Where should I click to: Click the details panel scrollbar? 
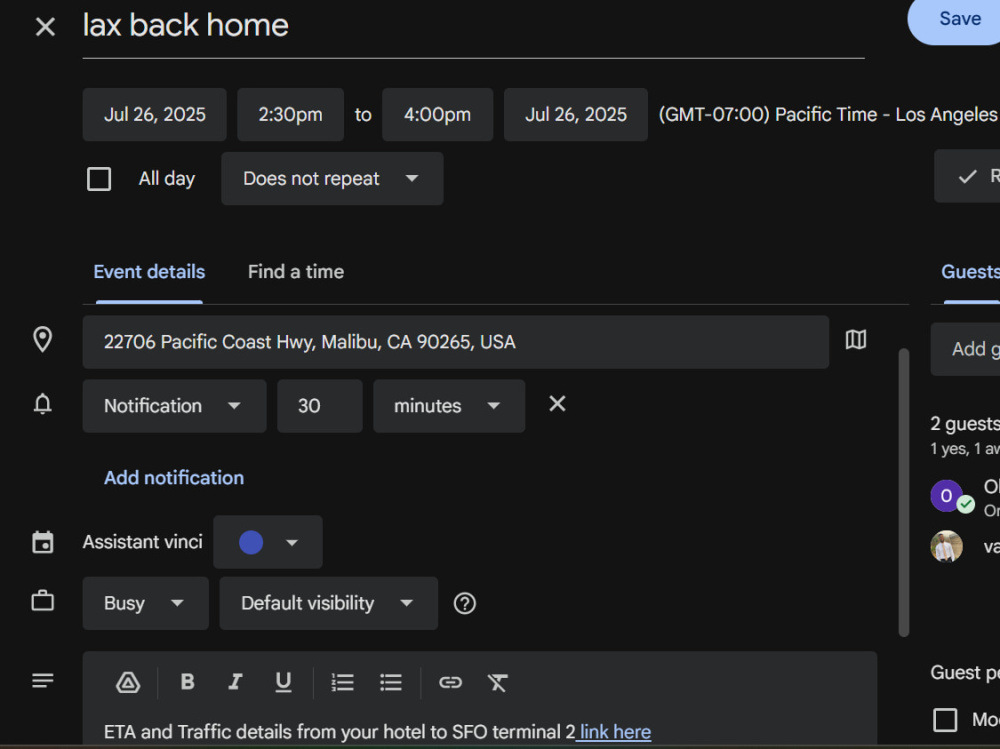904,493
